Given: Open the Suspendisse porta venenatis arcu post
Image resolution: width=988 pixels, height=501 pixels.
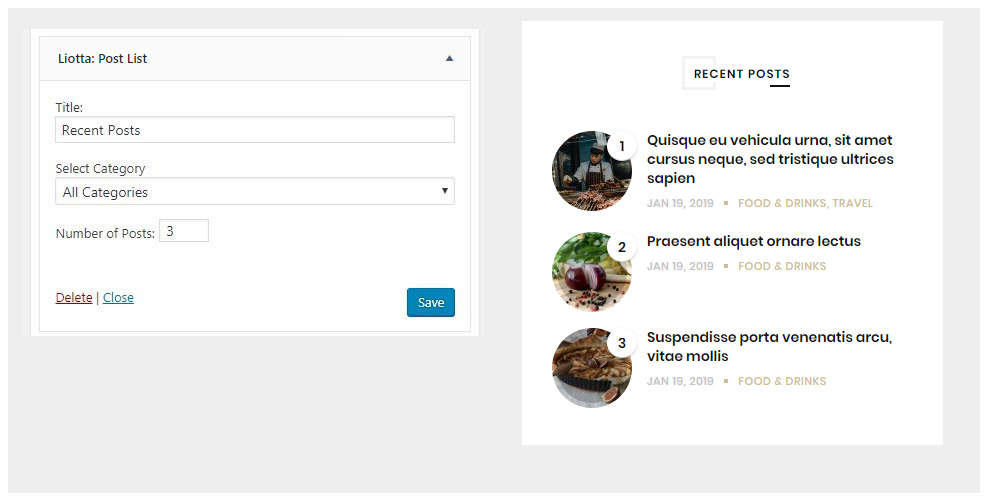Looking at the screenshot, I should 768,347.
